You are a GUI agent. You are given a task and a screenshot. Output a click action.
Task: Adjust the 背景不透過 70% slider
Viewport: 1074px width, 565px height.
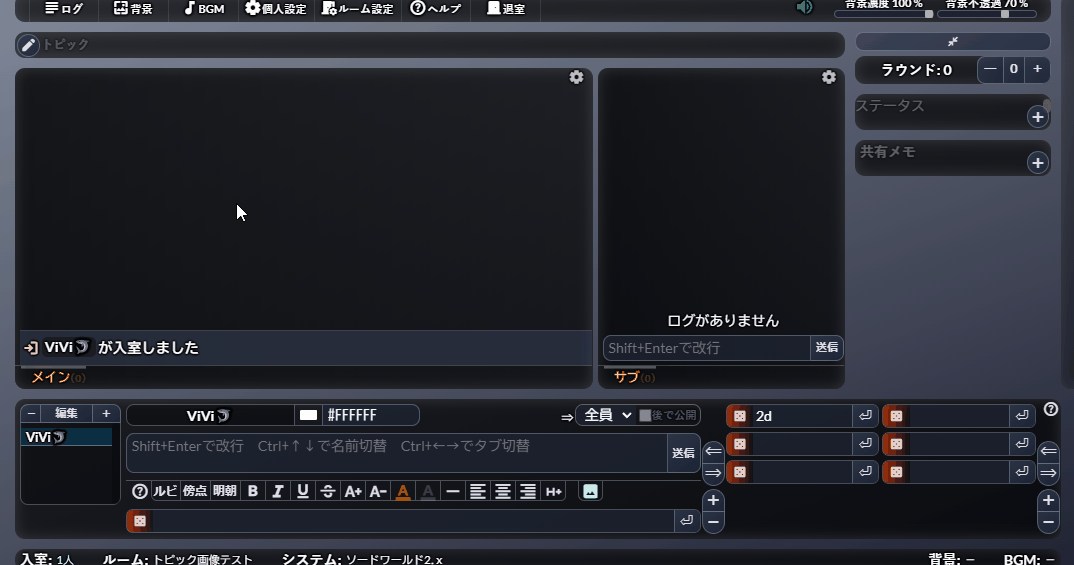point(986,14)
